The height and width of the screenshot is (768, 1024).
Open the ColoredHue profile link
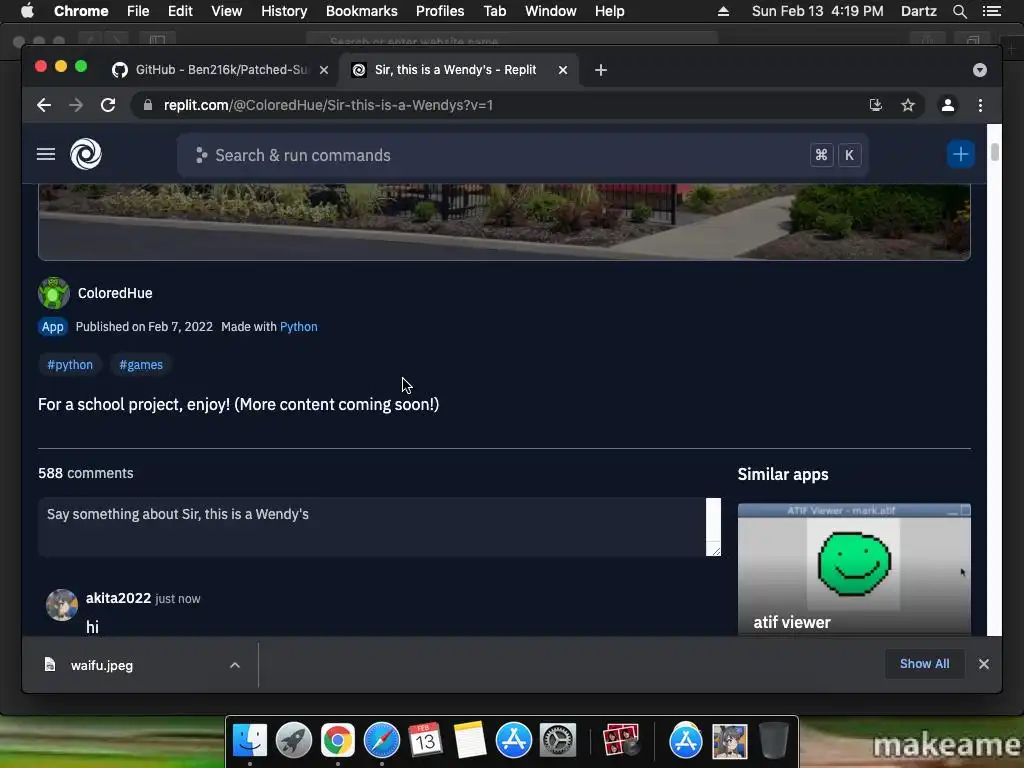115,293
